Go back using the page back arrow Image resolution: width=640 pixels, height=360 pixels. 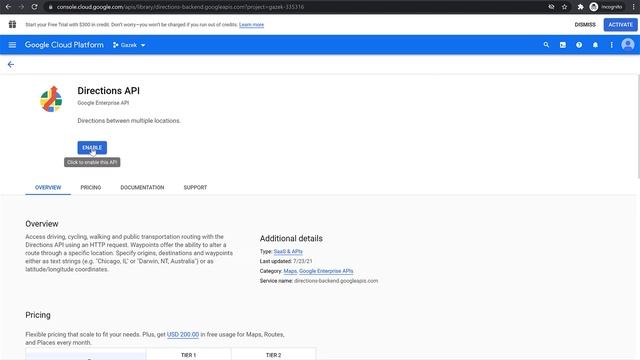[11, 64]
